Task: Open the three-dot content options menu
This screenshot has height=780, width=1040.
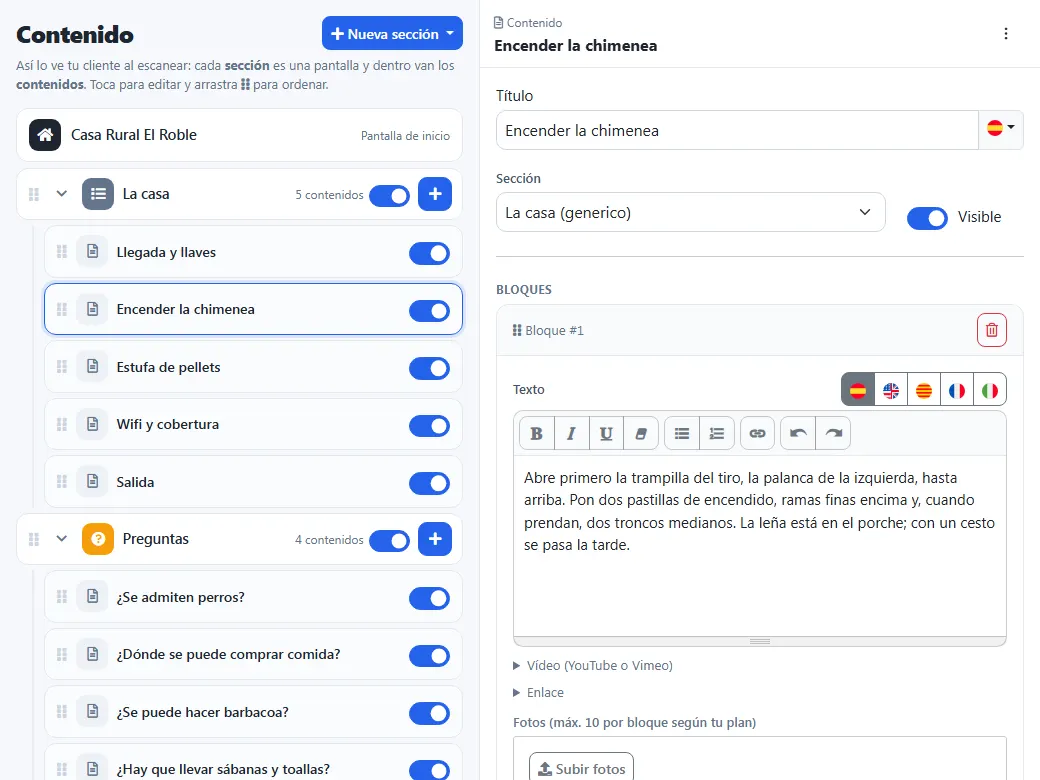Action: pos(1006,34)
